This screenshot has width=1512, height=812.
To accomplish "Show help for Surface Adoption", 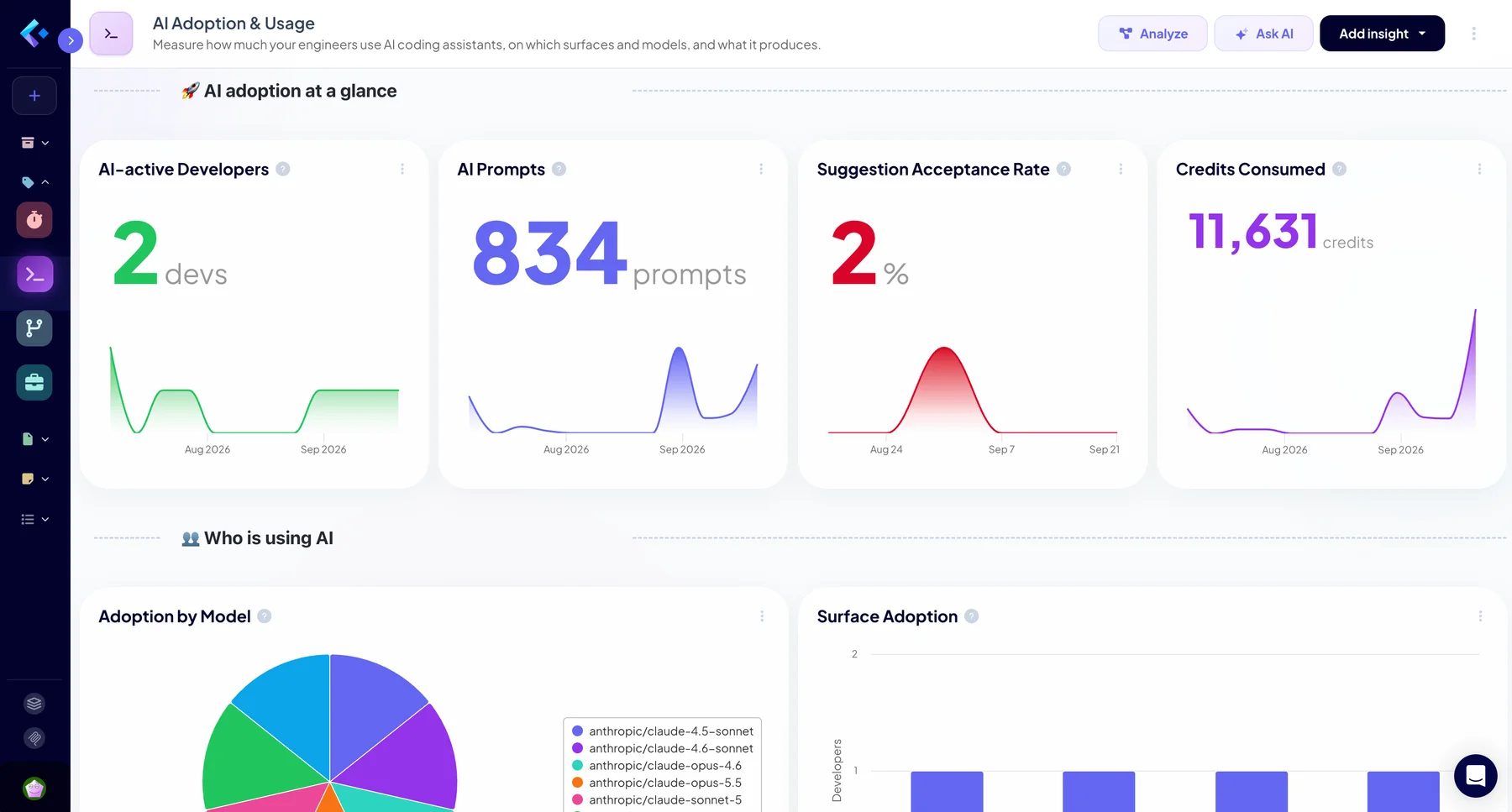I will [972, 616].
